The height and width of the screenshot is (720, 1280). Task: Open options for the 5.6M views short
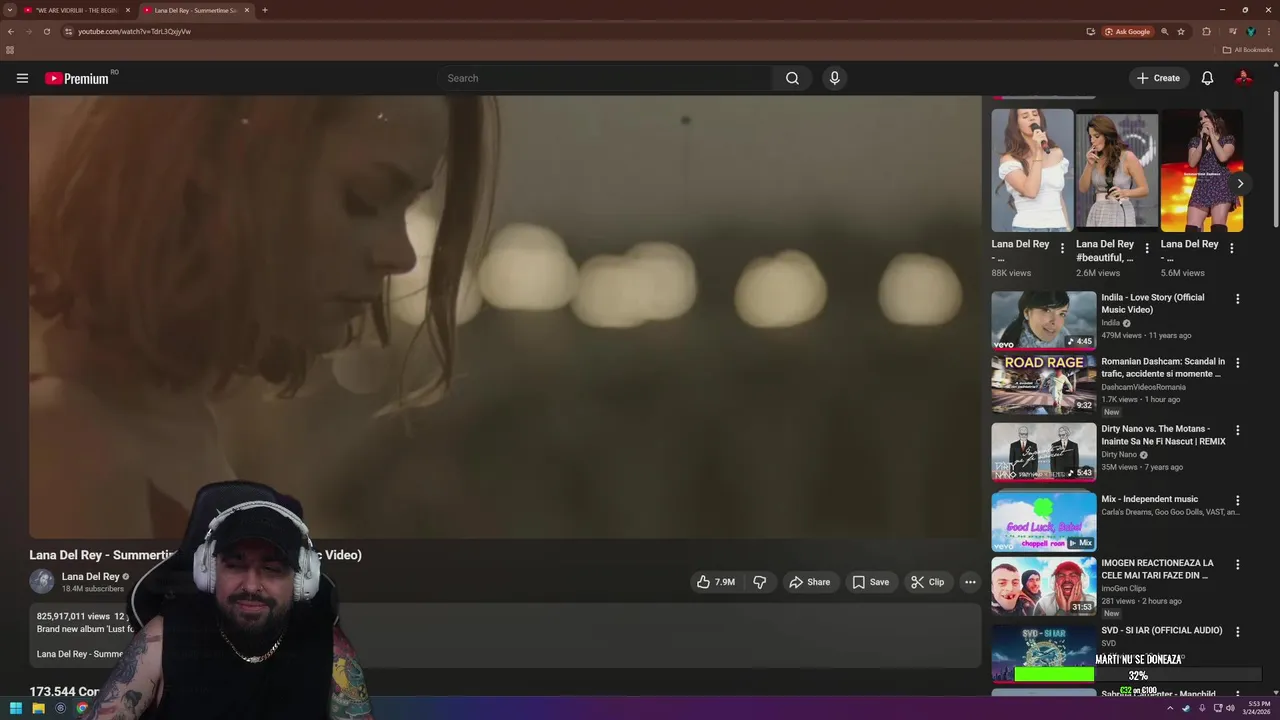1231,248
